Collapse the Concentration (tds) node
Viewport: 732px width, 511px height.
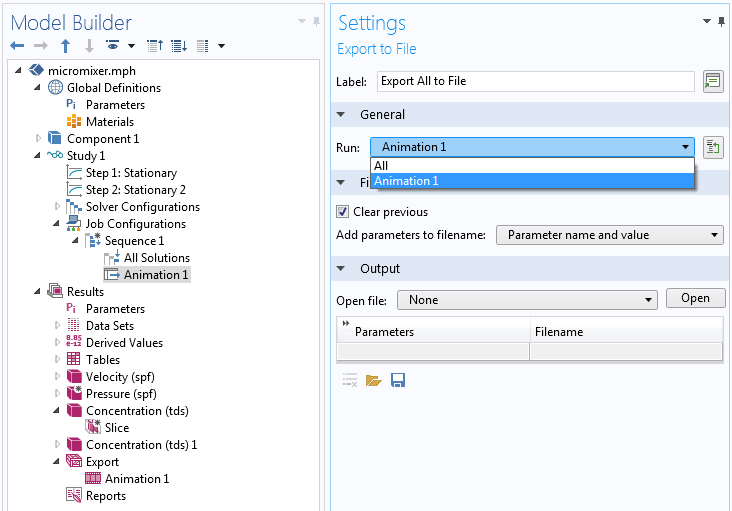point(56,411)
